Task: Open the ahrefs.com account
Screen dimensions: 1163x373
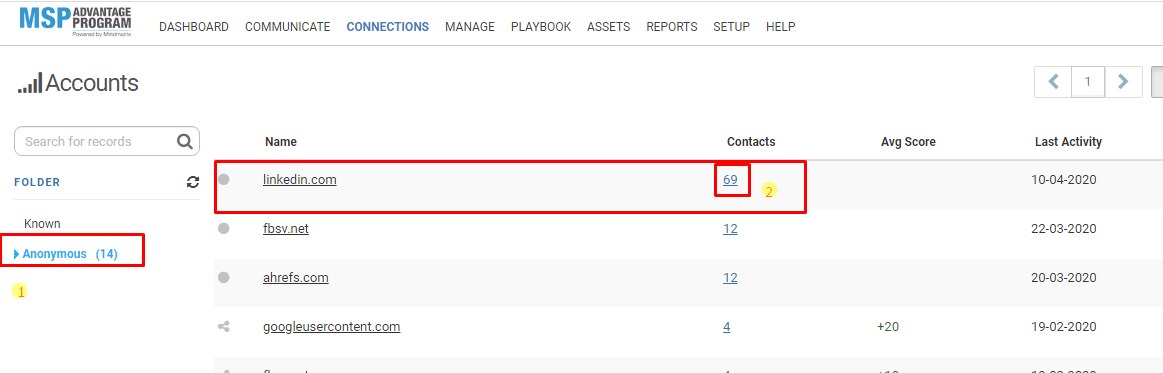Action: pyautogui.click(x=295, y=277)
